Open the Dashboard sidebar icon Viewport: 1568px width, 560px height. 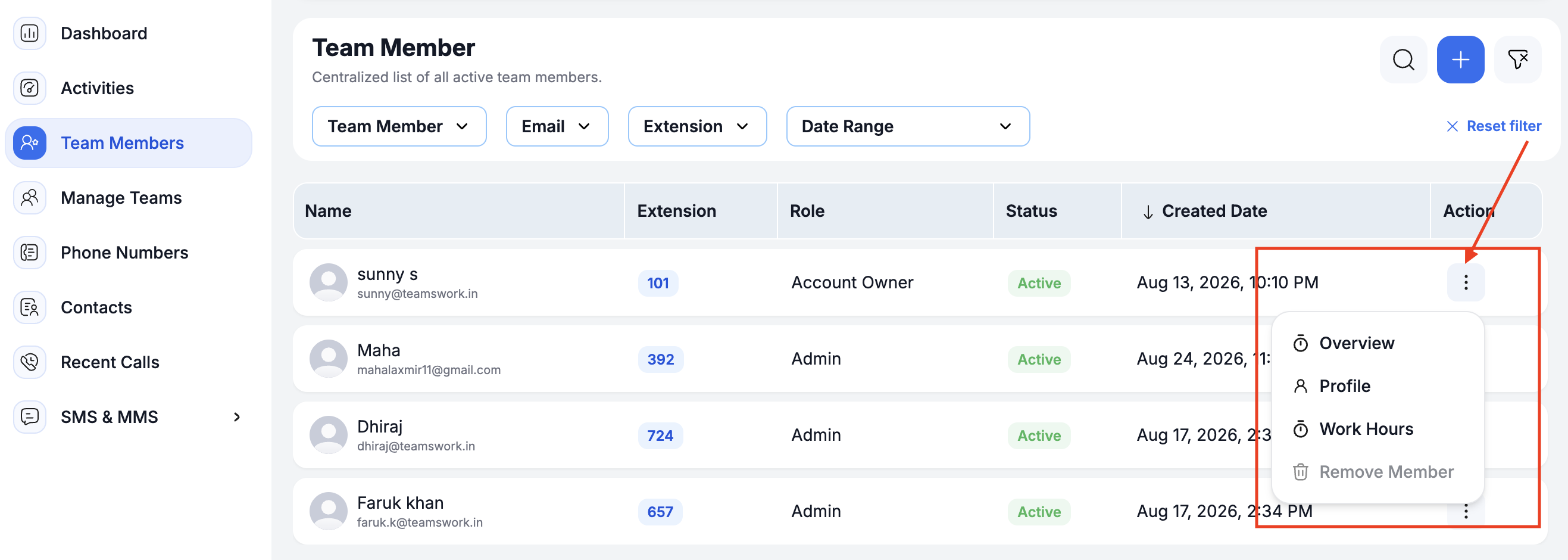(x=29, y=33)
